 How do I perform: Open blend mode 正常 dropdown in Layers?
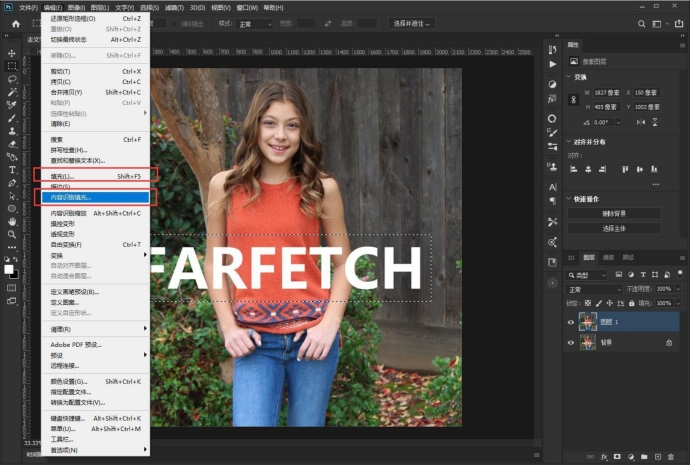point(594,289)
